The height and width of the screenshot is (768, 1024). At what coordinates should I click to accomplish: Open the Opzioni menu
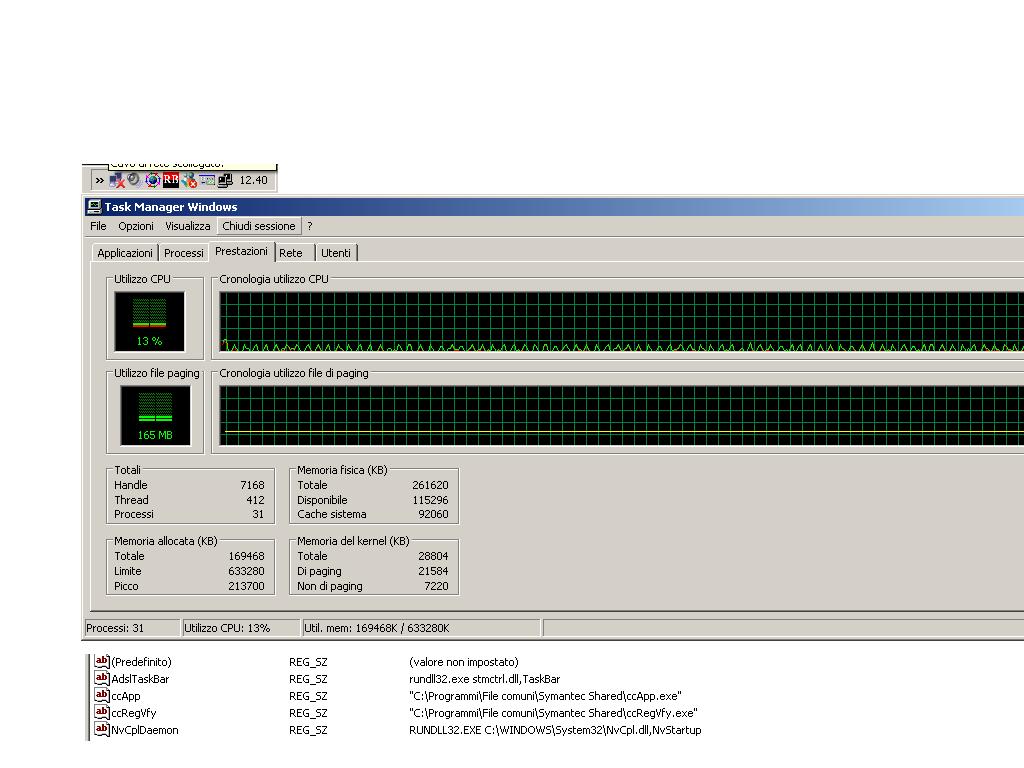click(x=136, y=226)
